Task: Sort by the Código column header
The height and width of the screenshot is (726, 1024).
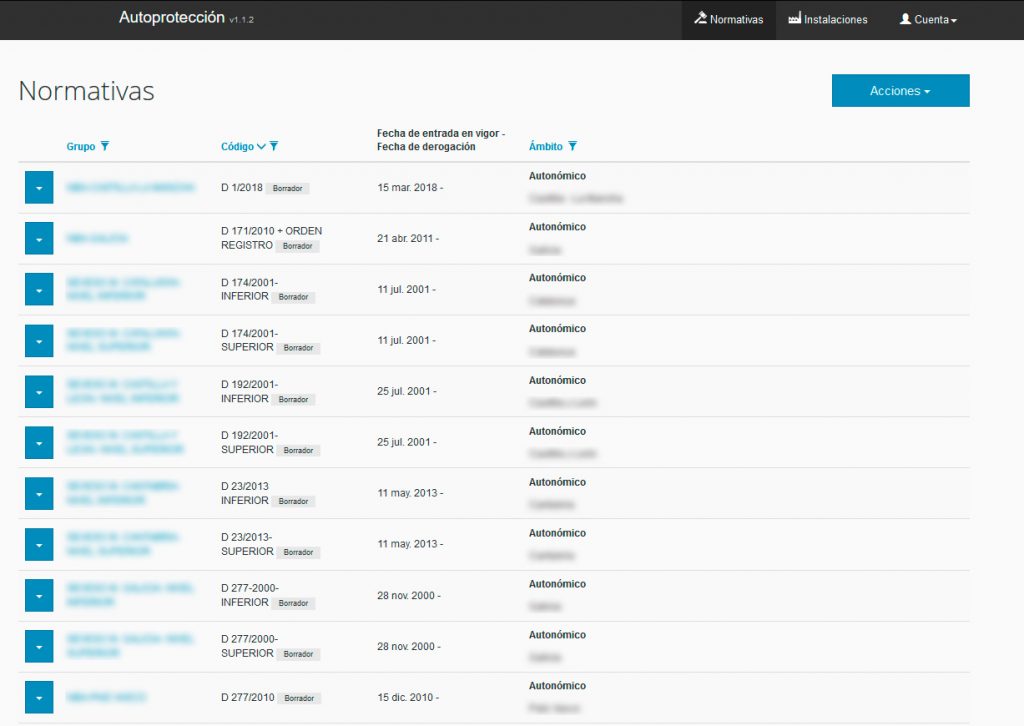Action: pos(237,147)
